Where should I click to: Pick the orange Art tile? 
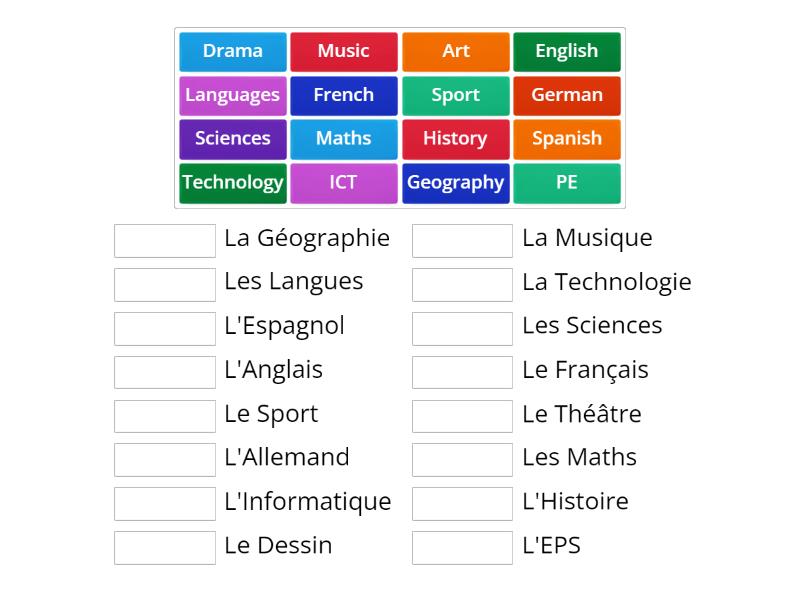[455, 51]
